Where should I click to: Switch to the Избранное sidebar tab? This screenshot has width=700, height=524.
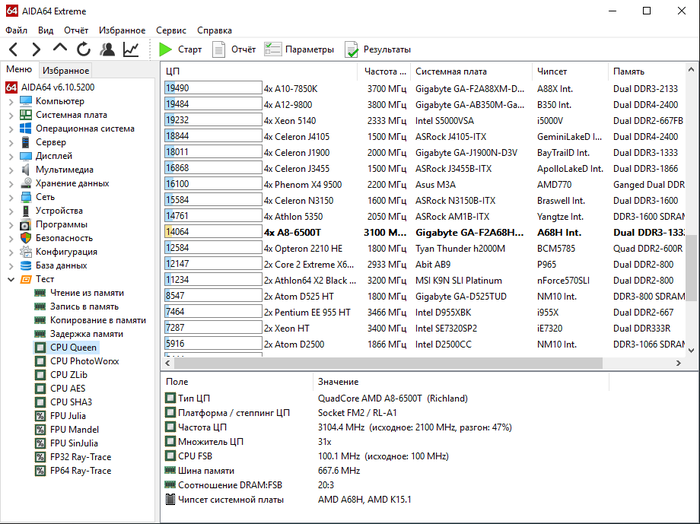click(x=66, y=71)
